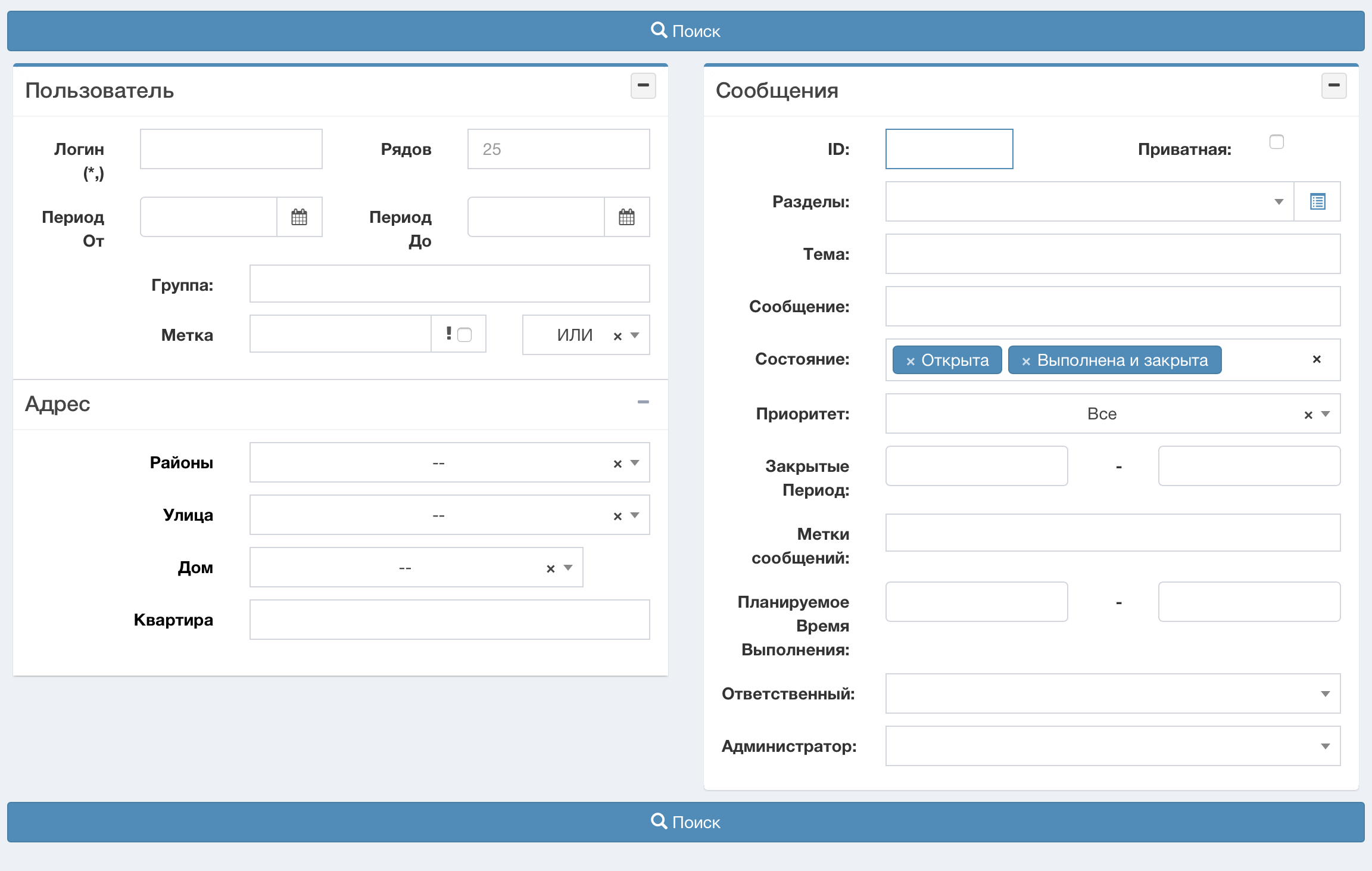Image resolution: width=1372 pixels, height=871 pixels.
Task: Enable the Приватная checkbox
Action: [x=1276, y=142]
